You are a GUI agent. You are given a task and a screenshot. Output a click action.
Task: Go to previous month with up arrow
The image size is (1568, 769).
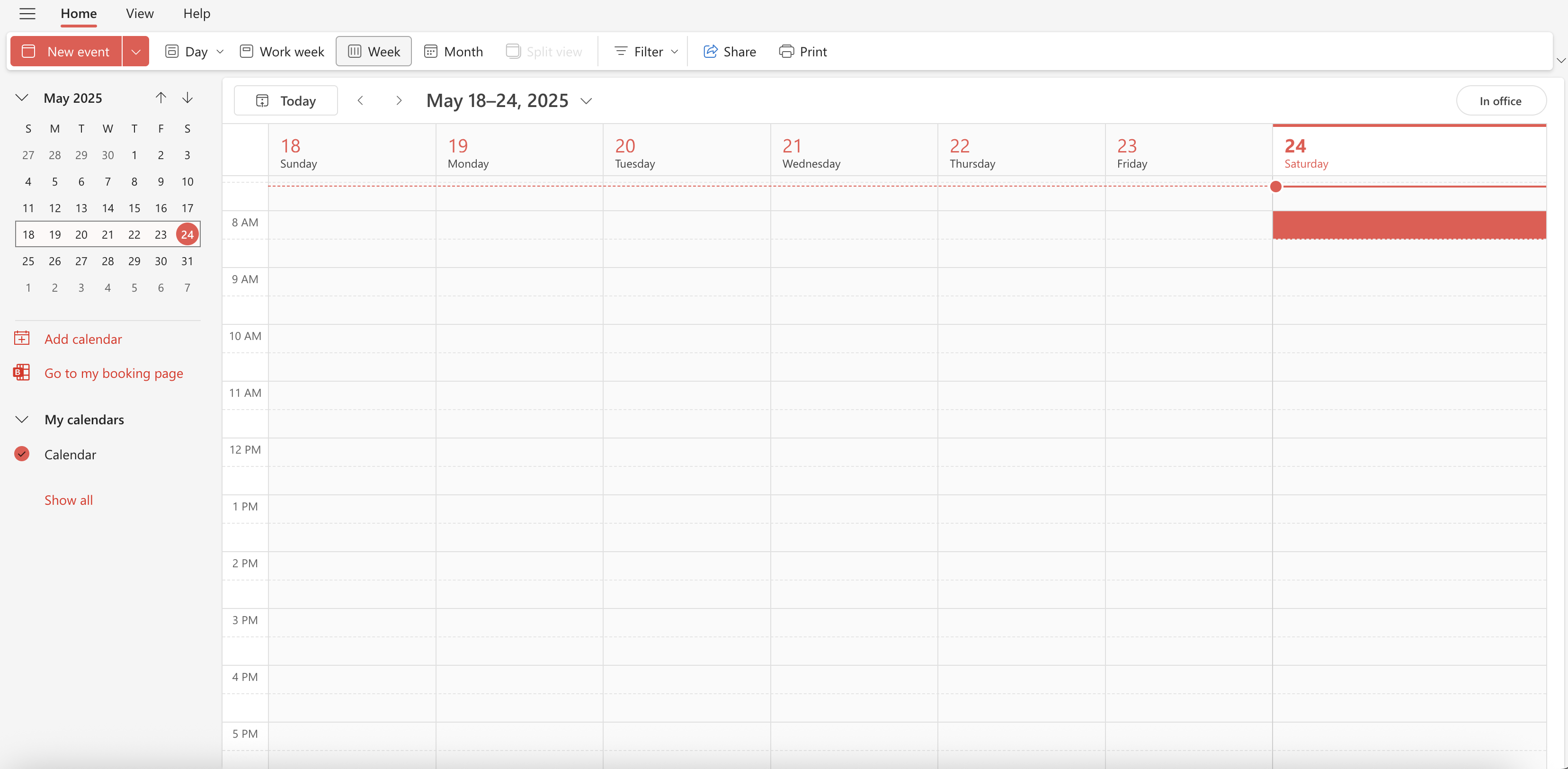tap(160, 98)
